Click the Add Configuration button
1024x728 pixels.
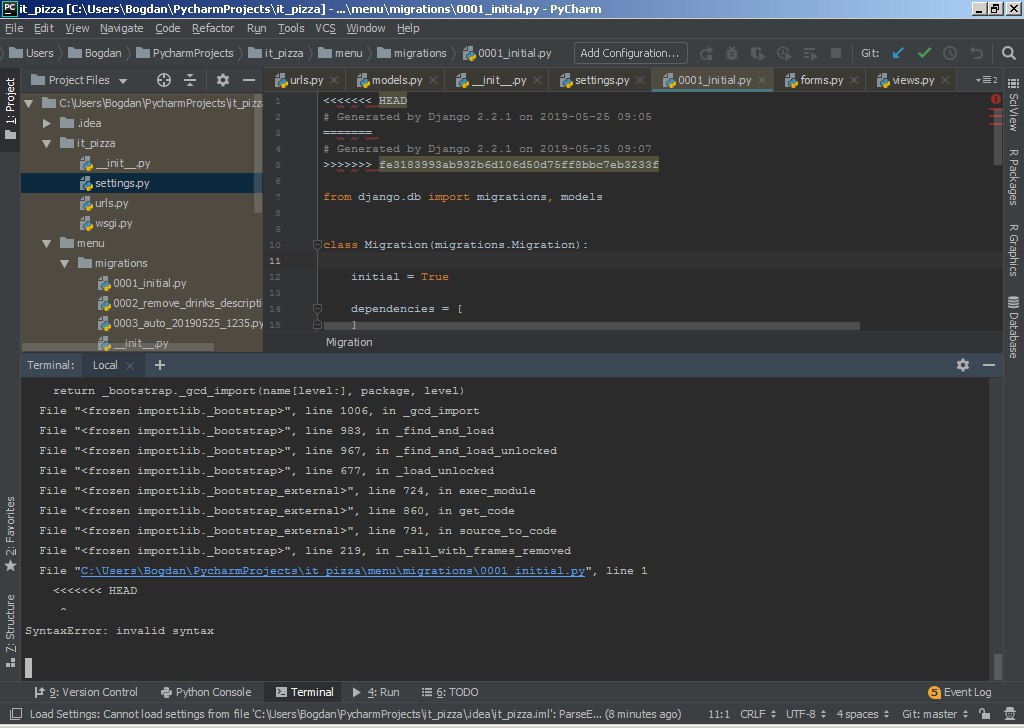click(x=630, y=53)
